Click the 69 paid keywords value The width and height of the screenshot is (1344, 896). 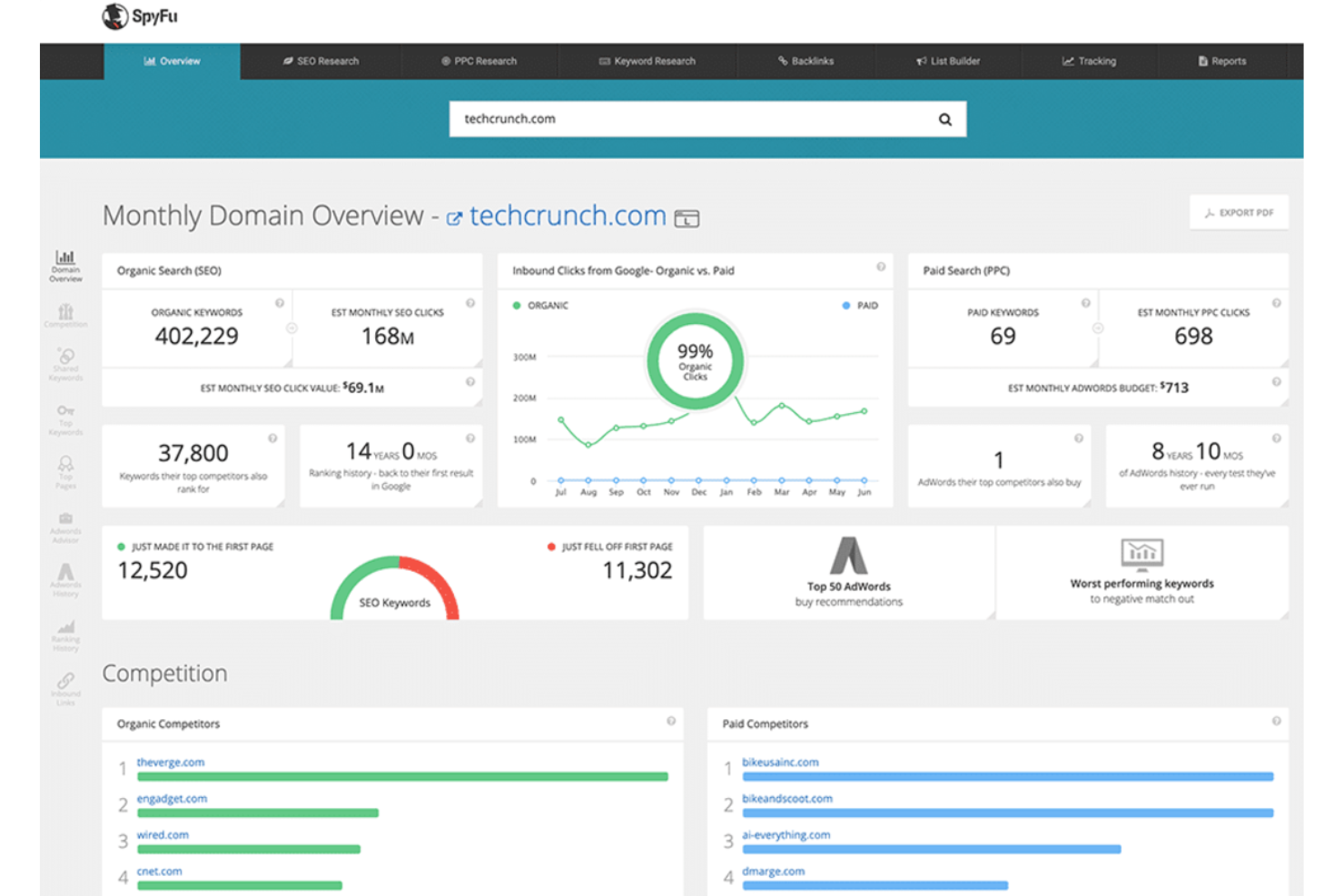pyautogui.click(x=1003, y=337)
